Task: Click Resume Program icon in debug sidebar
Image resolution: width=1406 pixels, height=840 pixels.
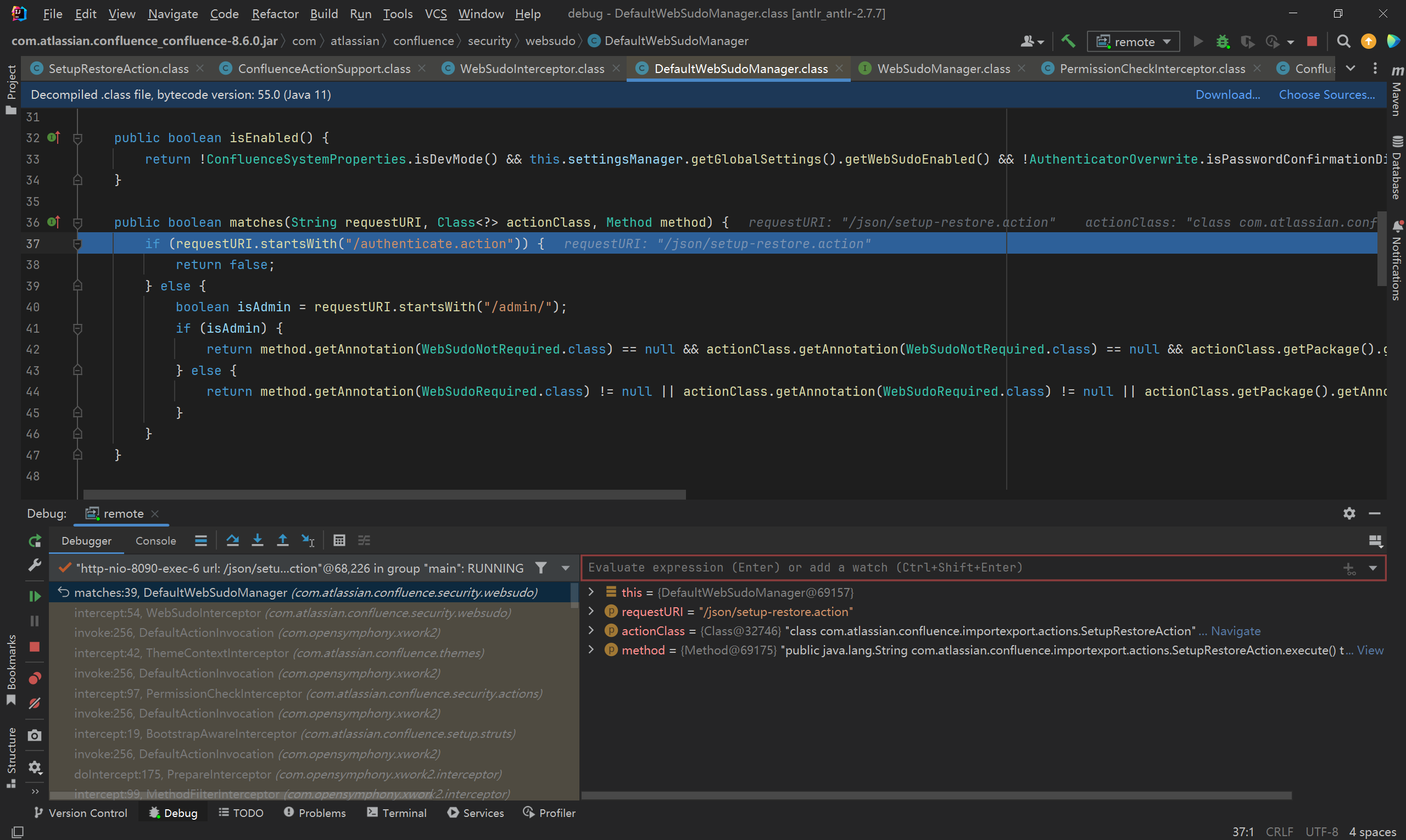Action: coord(35,596)
